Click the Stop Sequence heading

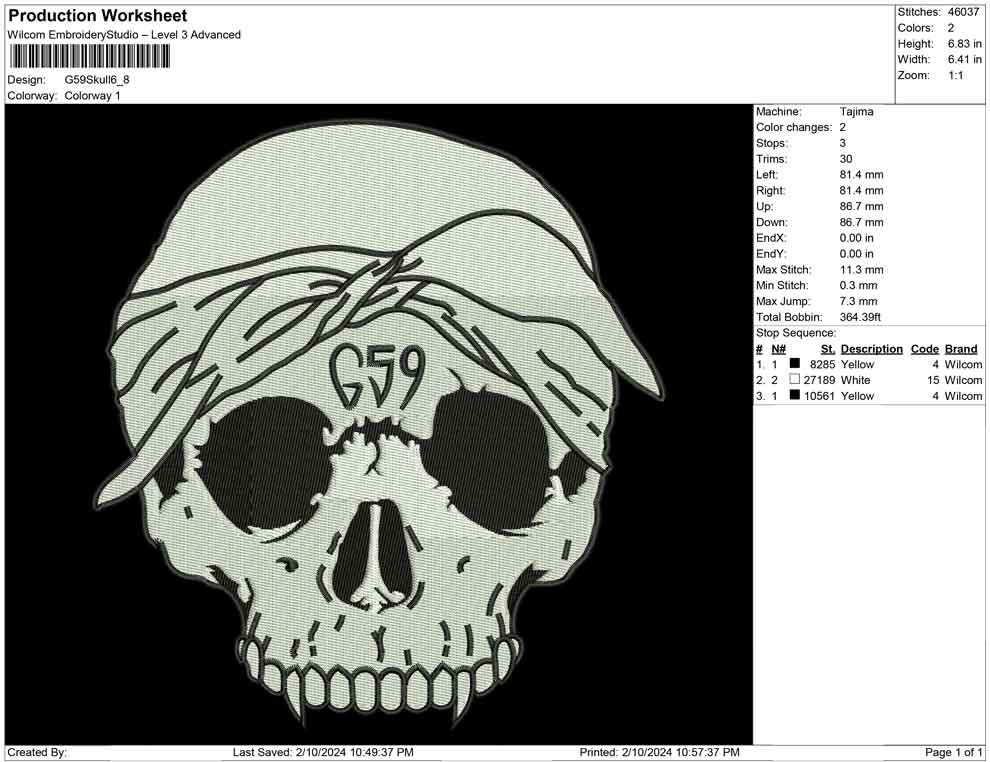click(796, 333)
